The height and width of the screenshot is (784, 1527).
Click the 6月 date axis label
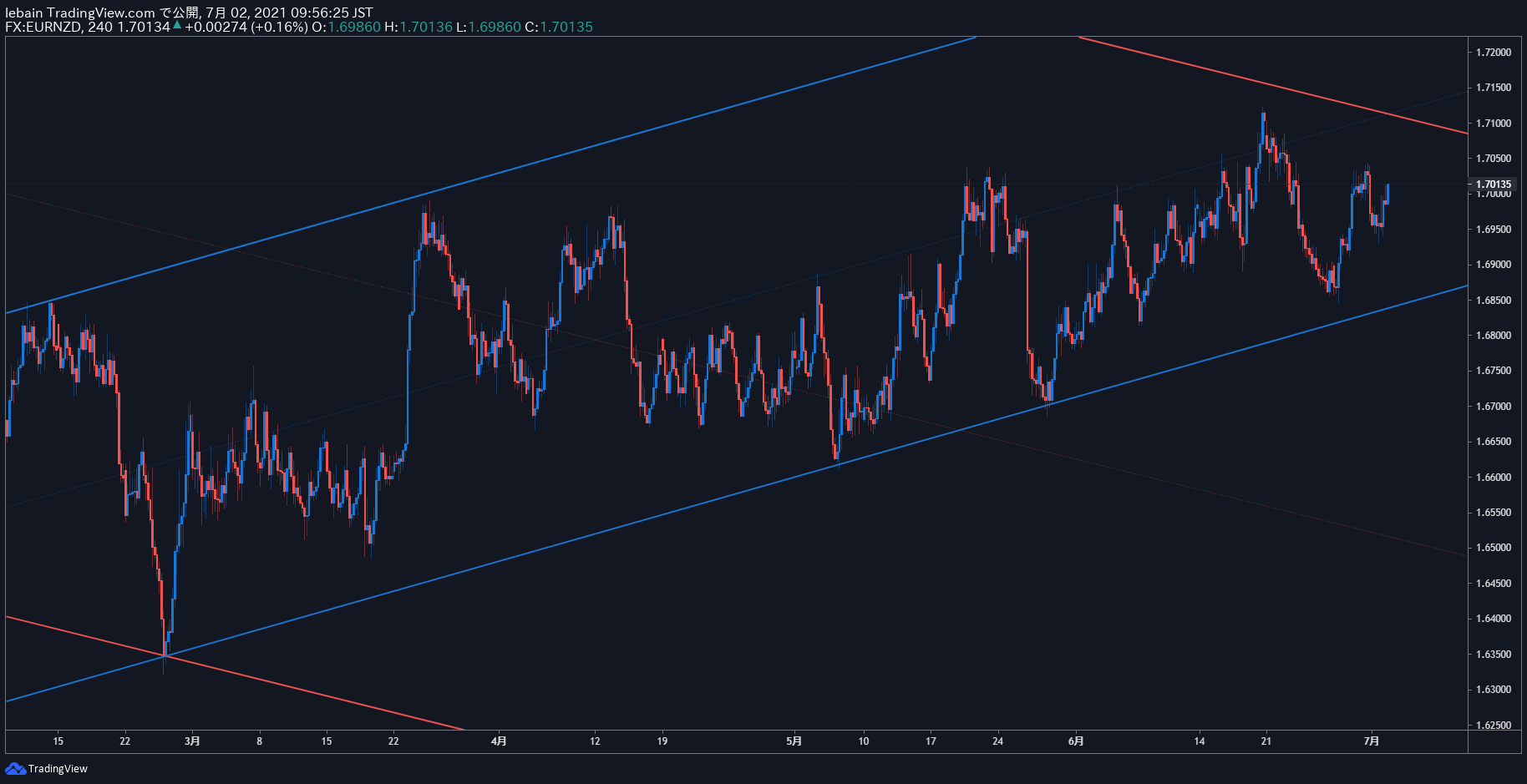pos(1076,741)
